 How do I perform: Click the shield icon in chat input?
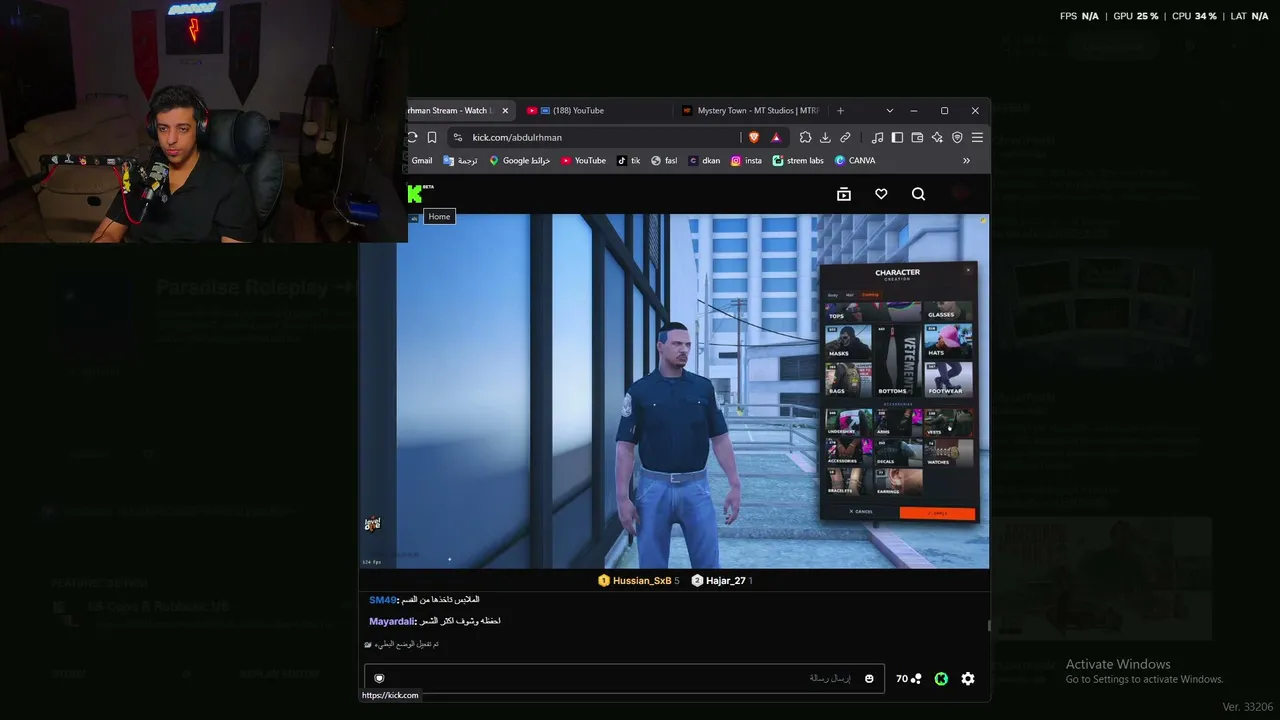[379, 679]
